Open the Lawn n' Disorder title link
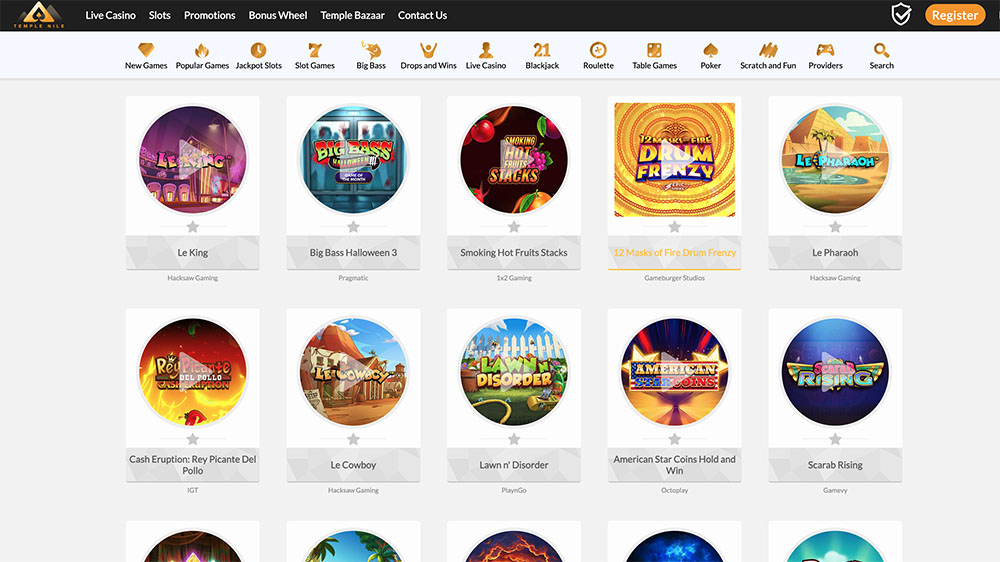This screenshot has height=562, width=1000. click(x=514, y=465)
